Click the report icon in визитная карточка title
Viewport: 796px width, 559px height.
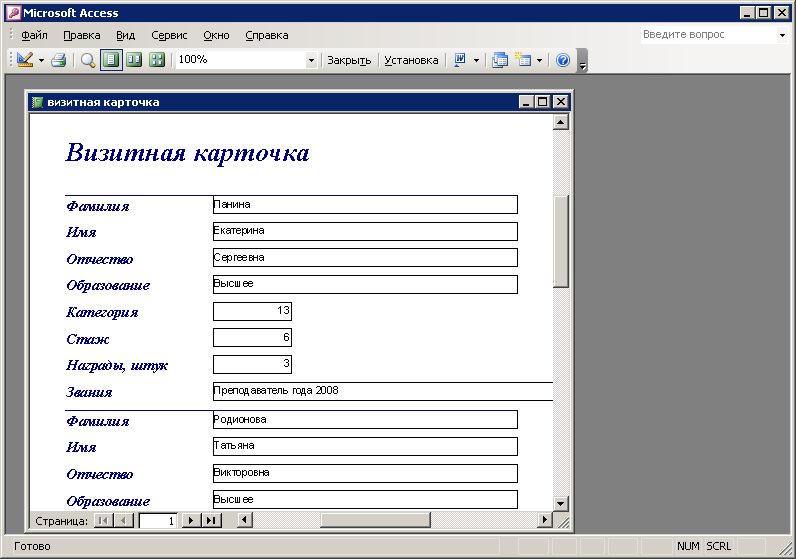[x=37, y=102]
